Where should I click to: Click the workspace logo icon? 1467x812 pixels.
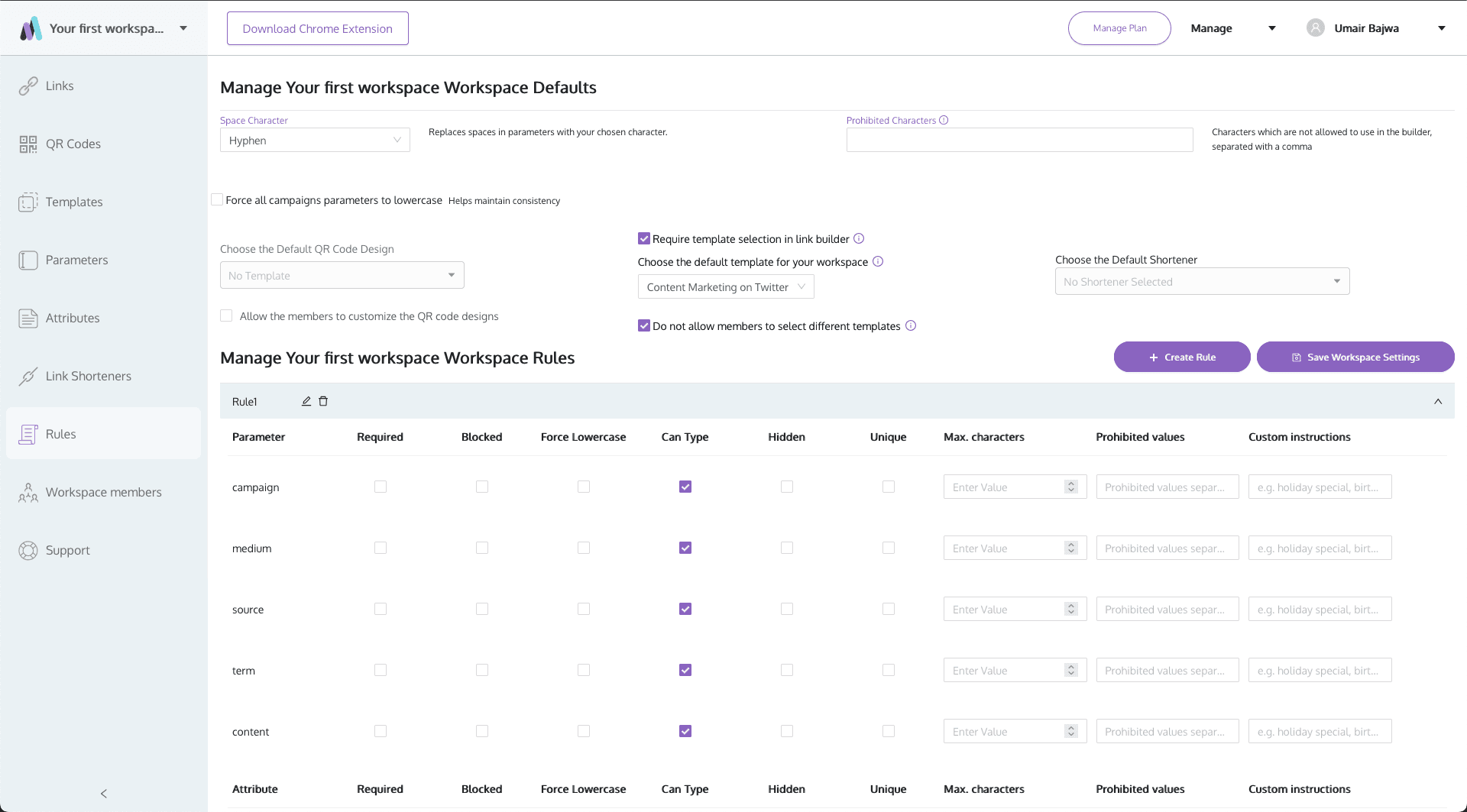pyautogui.click(x=31, y=28)
